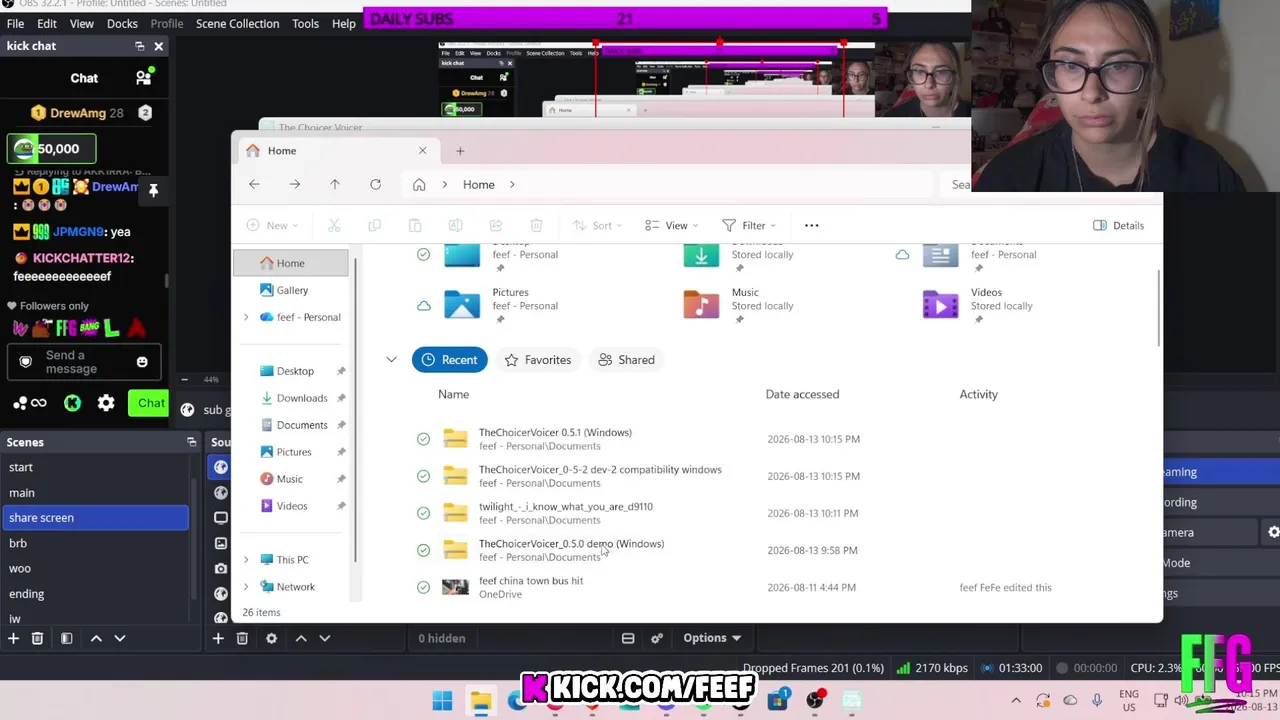This screenshot has width=1280, height=720.
Task: Open the See more ellipsis menu
Action: coord(812,225)
